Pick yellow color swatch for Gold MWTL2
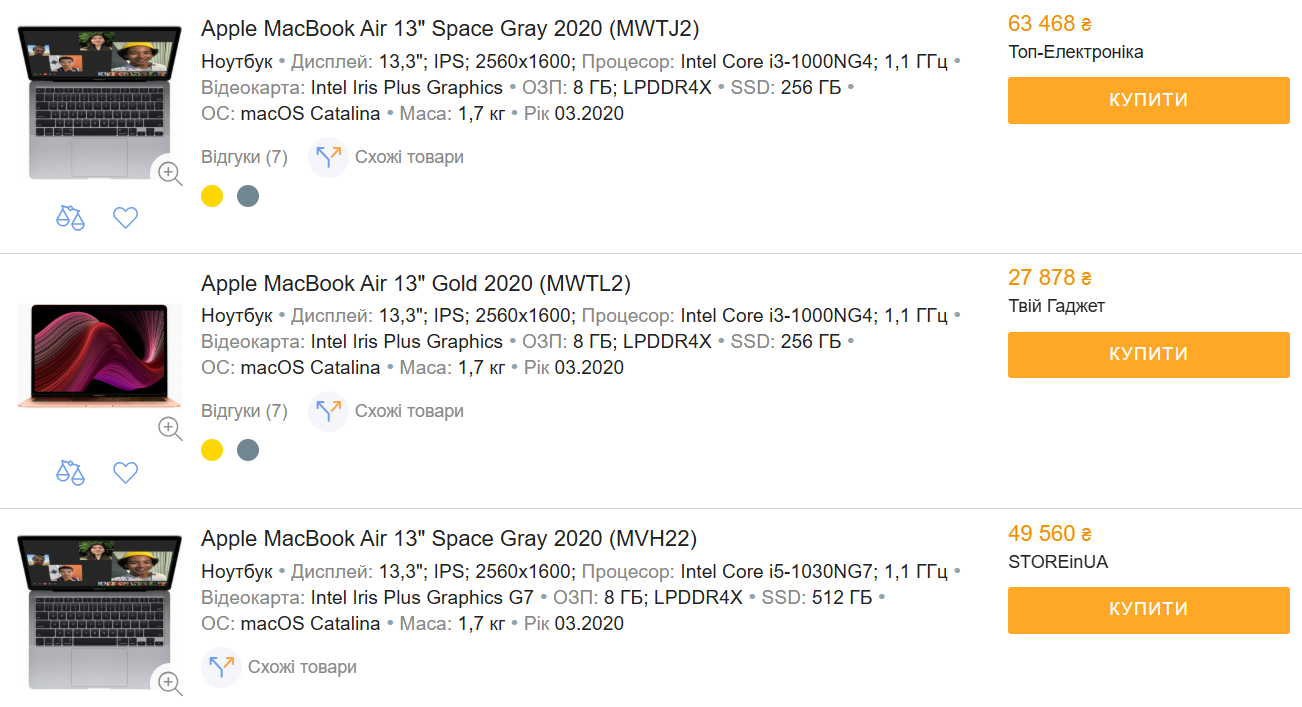1302x707 pixels. point(212,450)
